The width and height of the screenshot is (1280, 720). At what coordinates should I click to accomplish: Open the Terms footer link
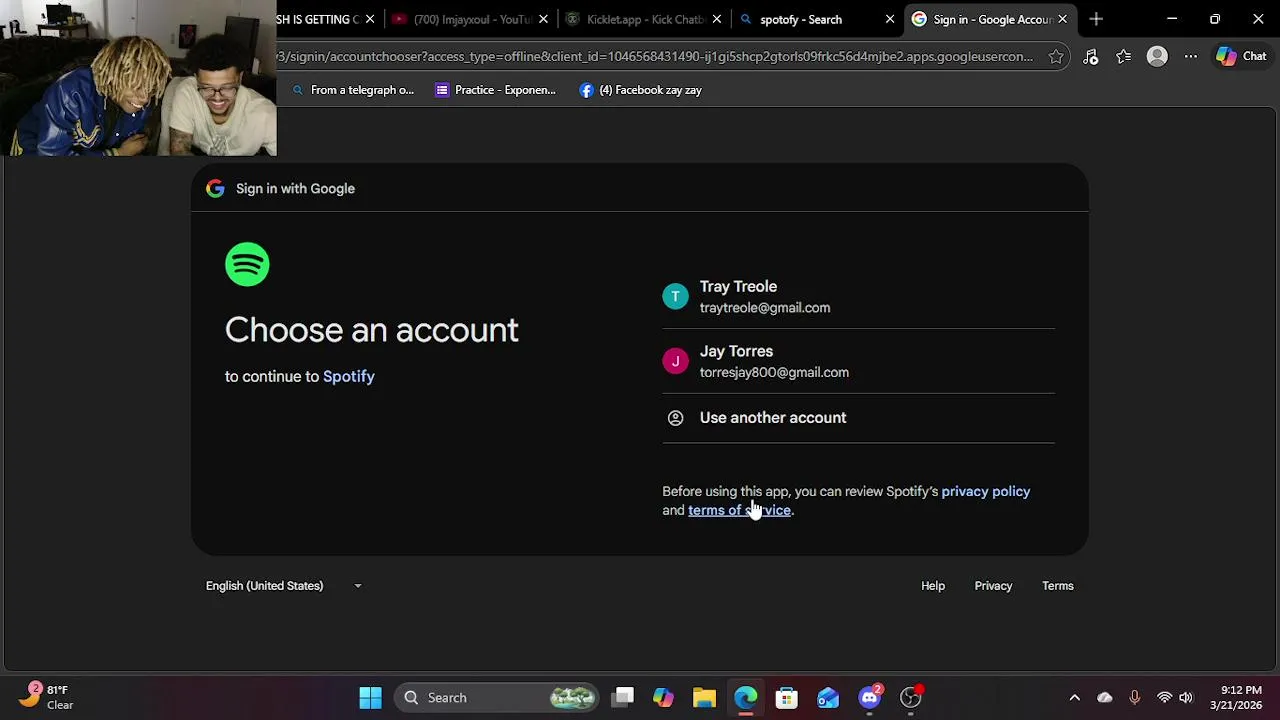(x=1057, y=586)
